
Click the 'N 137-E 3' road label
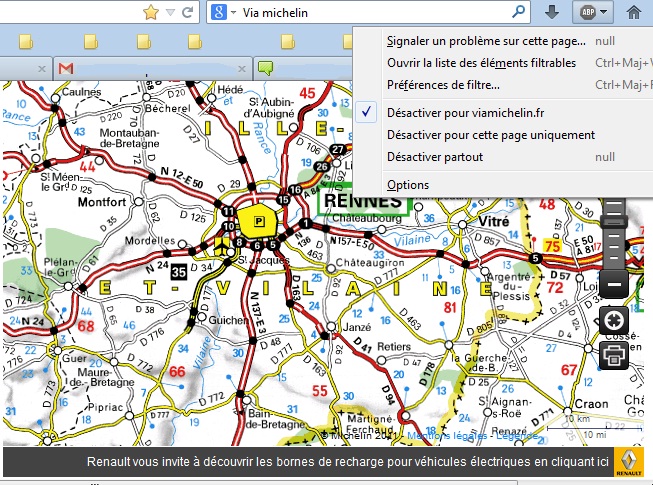tap(257, 313)
